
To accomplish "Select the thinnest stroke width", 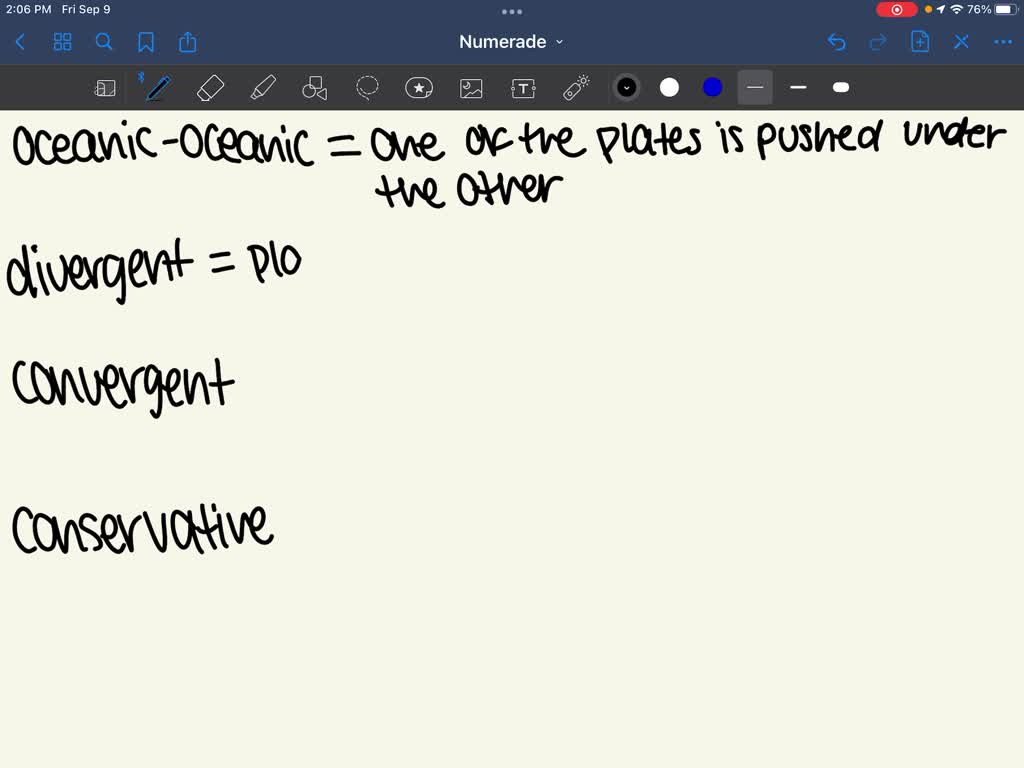I will click(x=755, y=88).
